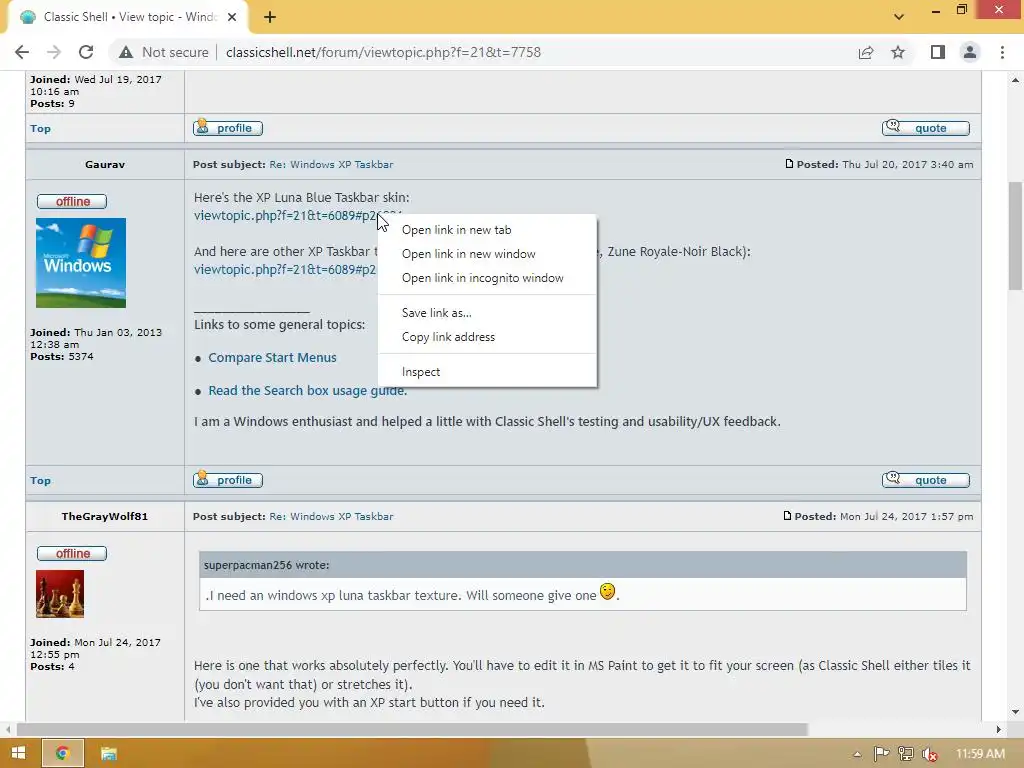The image size is (1024, 768).
Task: Click the 11:59 AM taskbar clock
Action: 980,754
